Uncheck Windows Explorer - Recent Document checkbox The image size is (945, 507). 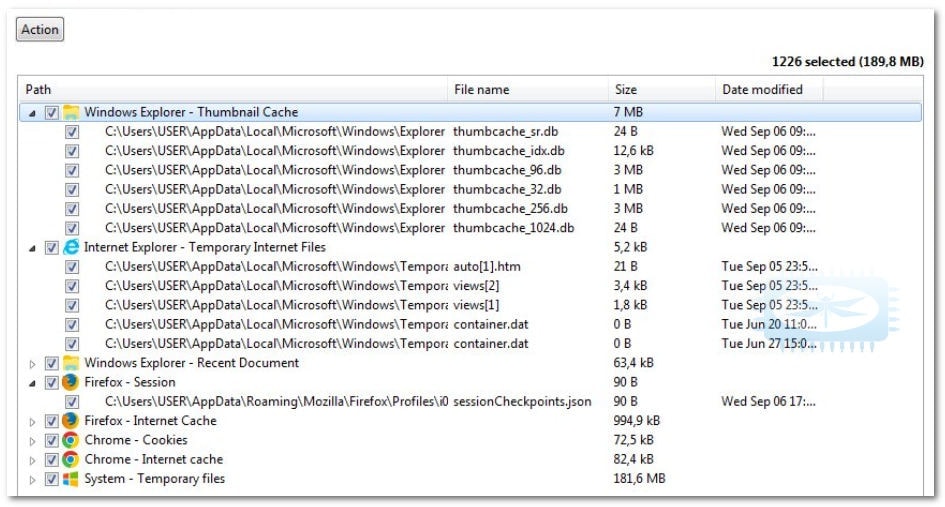pyautogui.click(x=52, y=363)
